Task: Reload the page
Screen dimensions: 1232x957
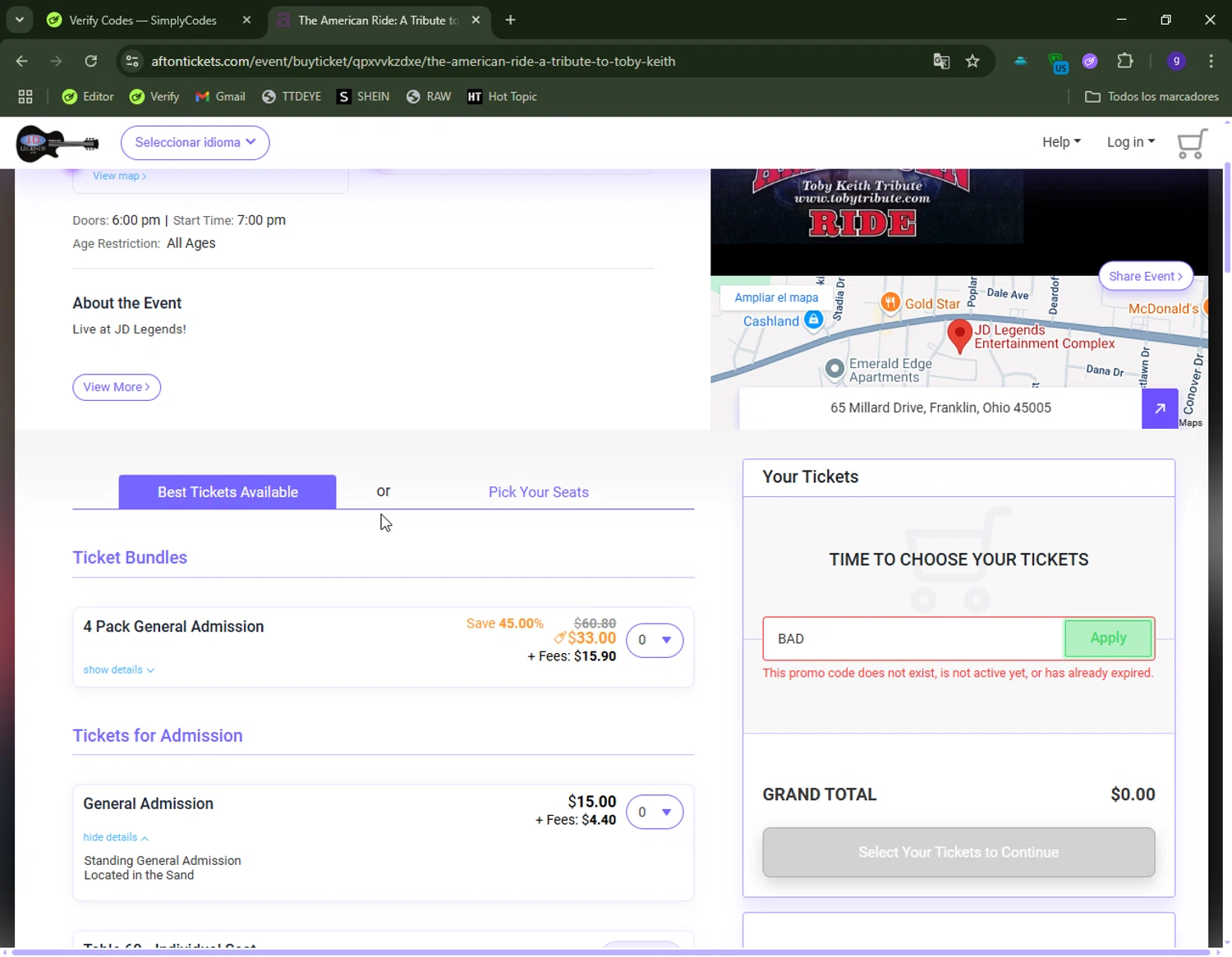Action: [91, 62]
